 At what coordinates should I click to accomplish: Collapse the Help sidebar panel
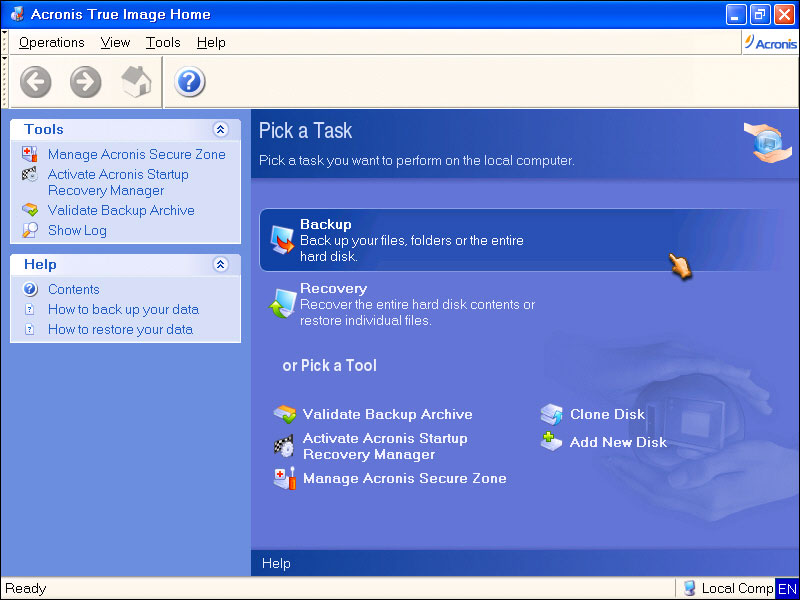coord(220,264)
